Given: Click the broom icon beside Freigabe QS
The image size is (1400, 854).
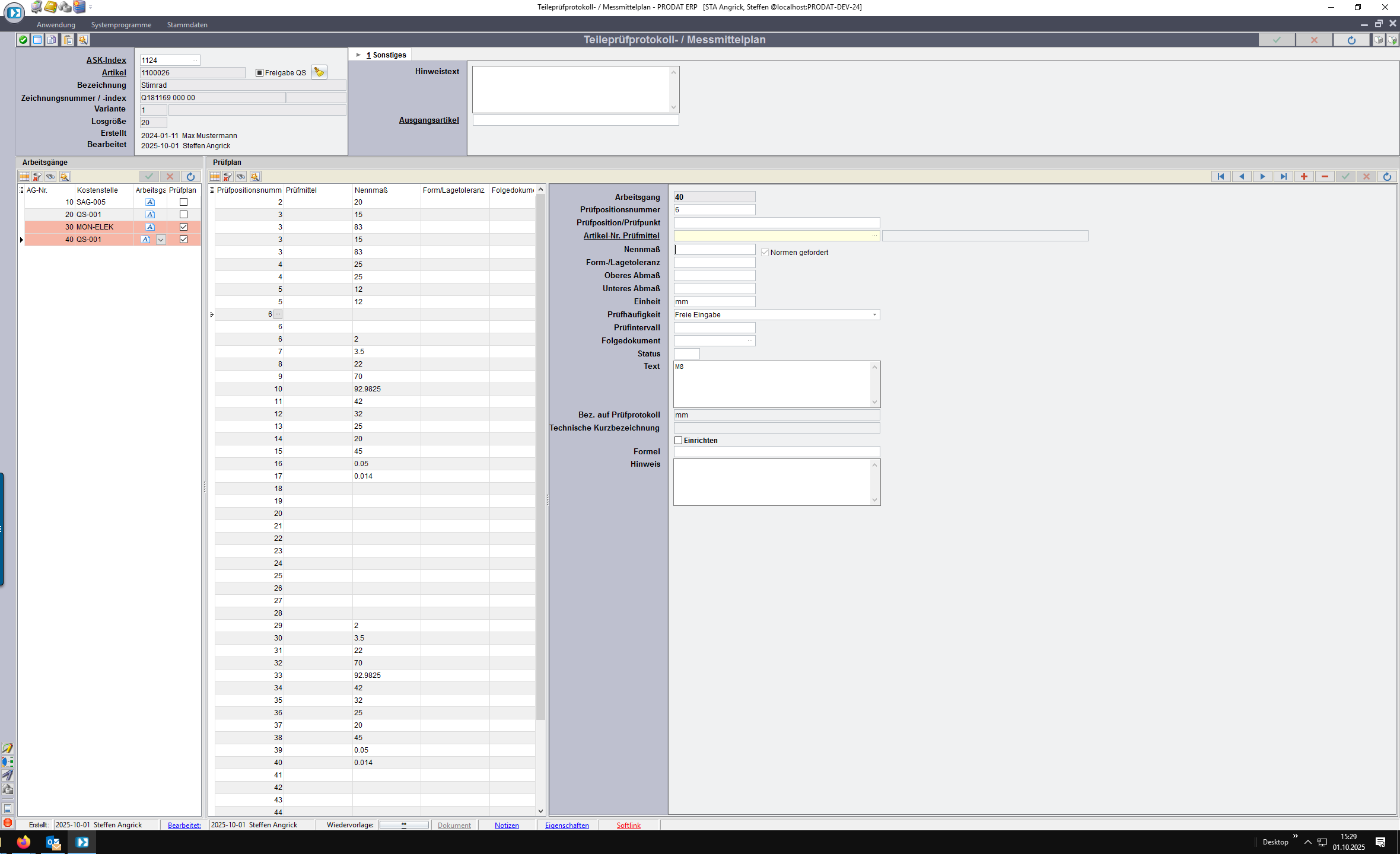Looking at the screenshot, I should pos(319,72).
